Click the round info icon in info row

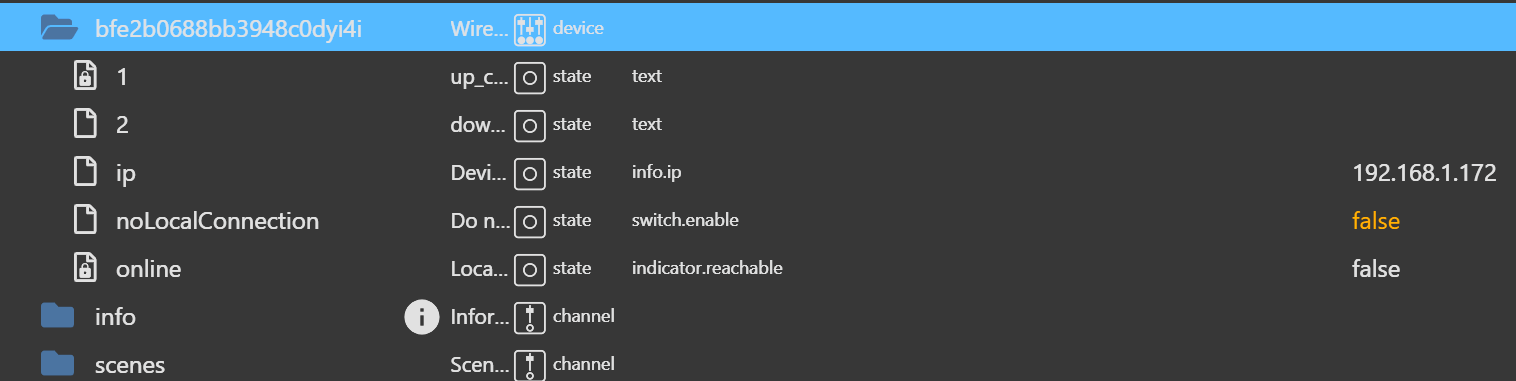coord(422,317)
